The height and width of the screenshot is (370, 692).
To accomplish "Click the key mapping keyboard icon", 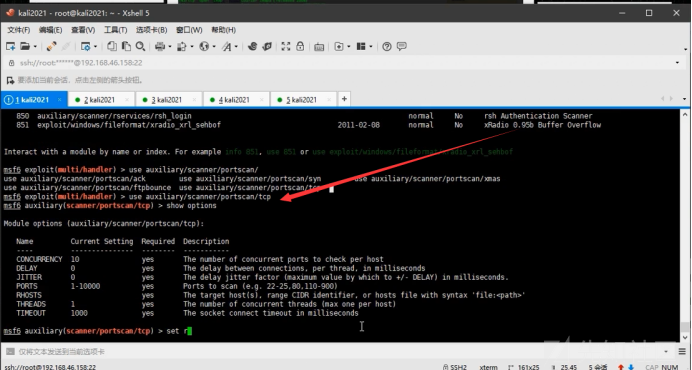I will tap(319, 47).
